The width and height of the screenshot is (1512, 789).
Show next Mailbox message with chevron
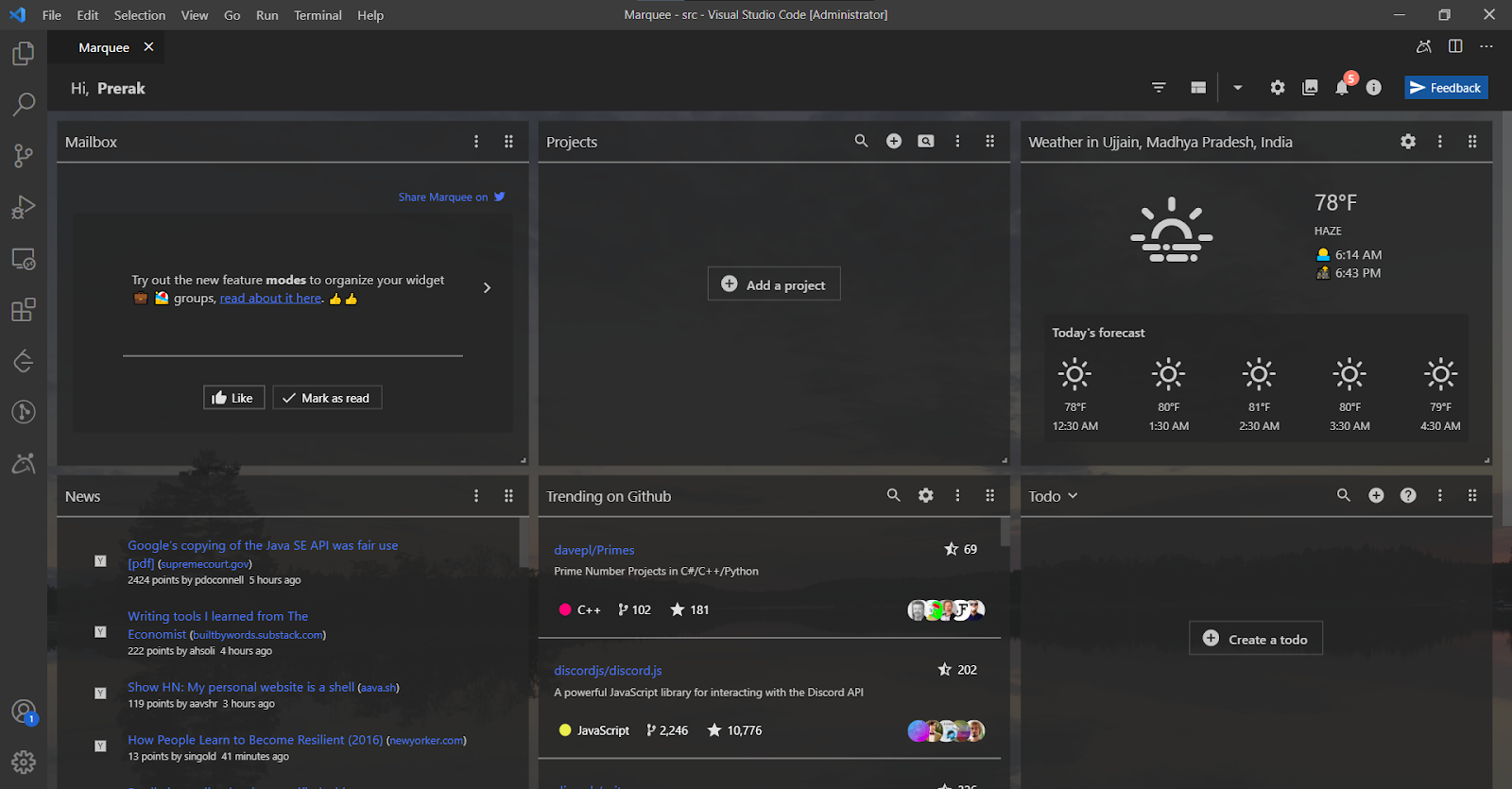click(487, 287)
